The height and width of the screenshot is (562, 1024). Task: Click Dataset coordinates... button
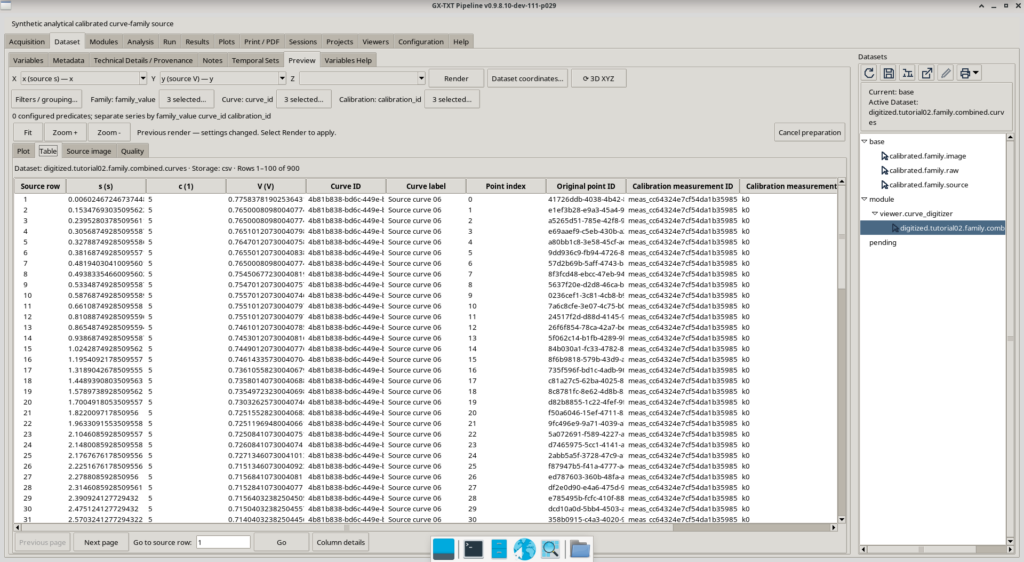527,78
